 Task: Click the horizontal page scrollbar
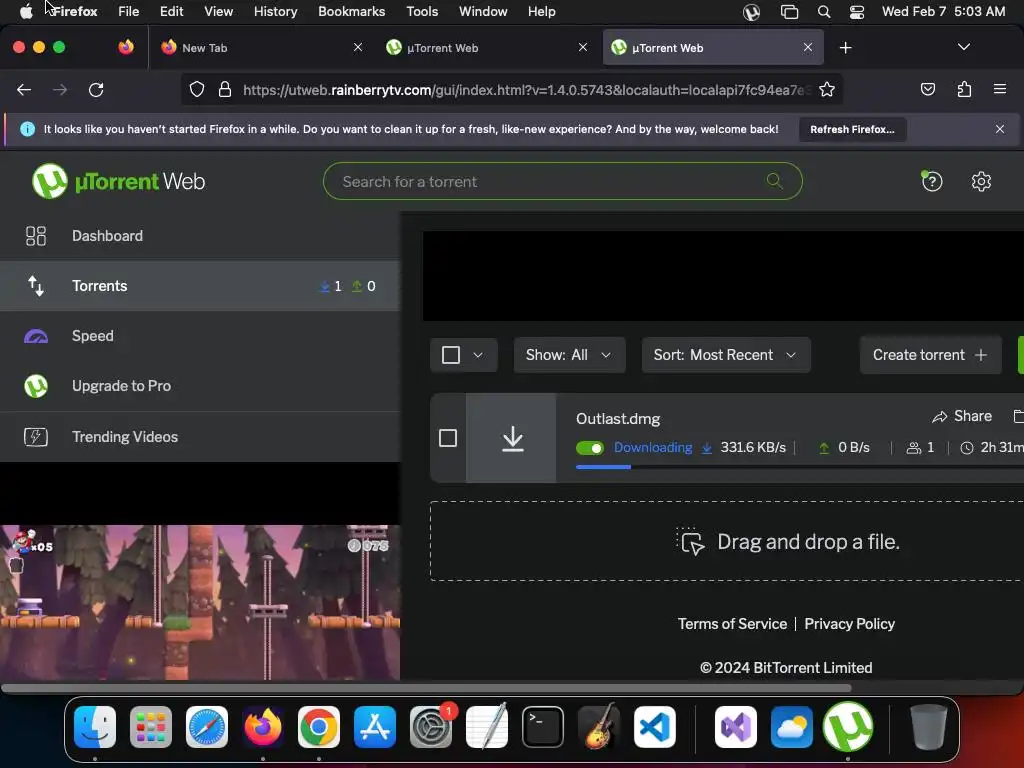coord(426,688)
